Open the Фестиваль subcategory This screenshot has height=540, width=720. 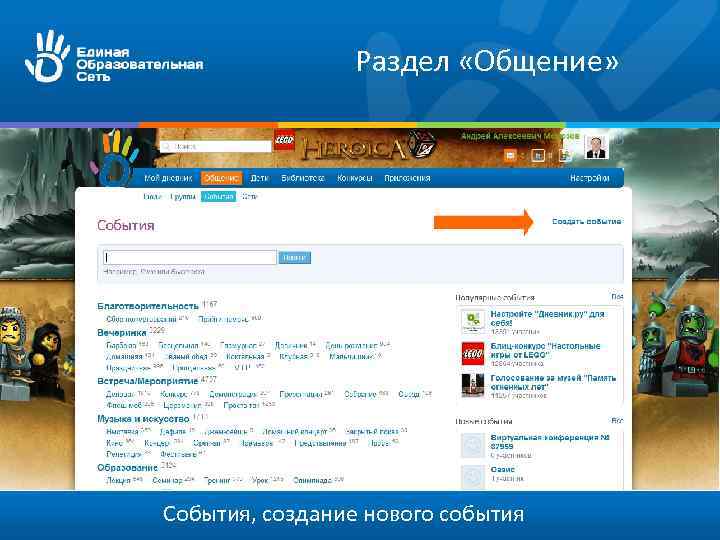pos(179,454)
